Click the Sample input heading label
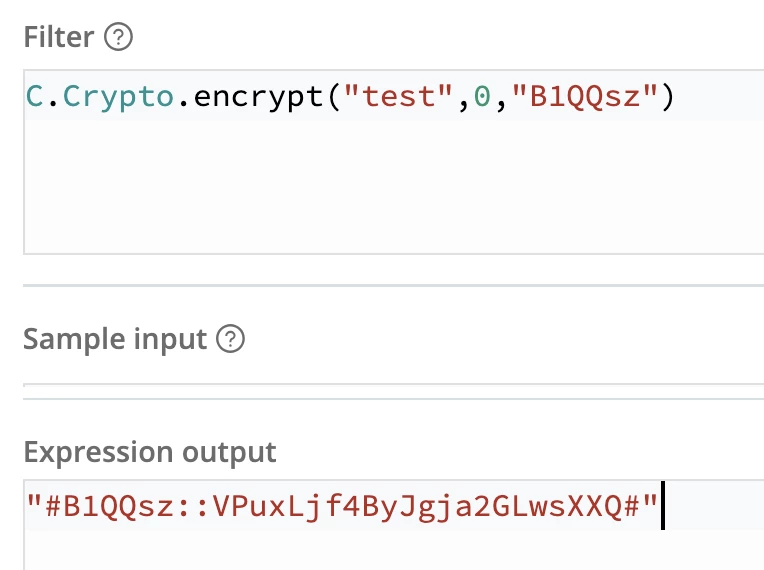764x570 pixels. tap(115, 339)
